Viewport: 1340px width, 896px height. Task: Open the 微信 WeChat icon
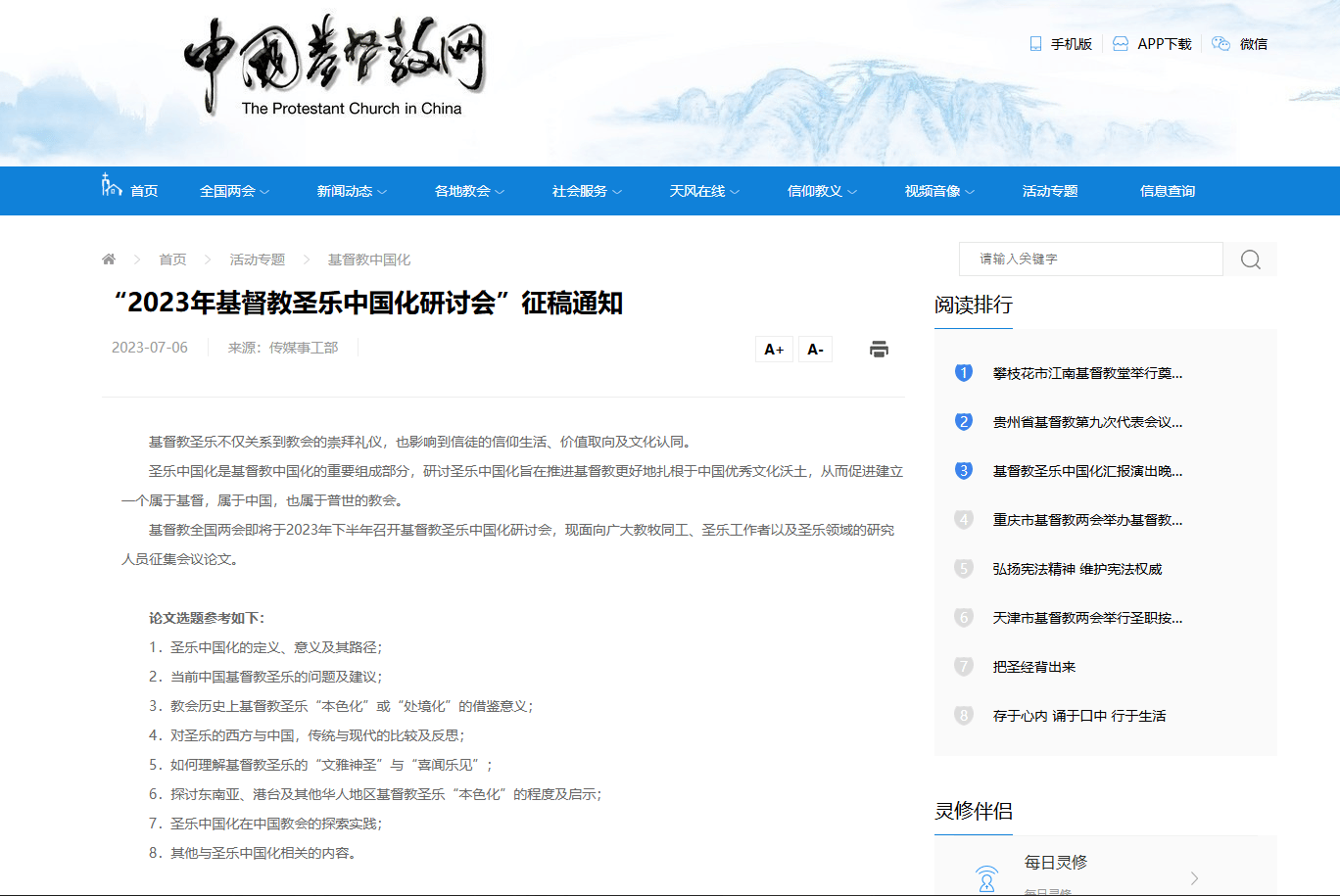point(1220,44)
